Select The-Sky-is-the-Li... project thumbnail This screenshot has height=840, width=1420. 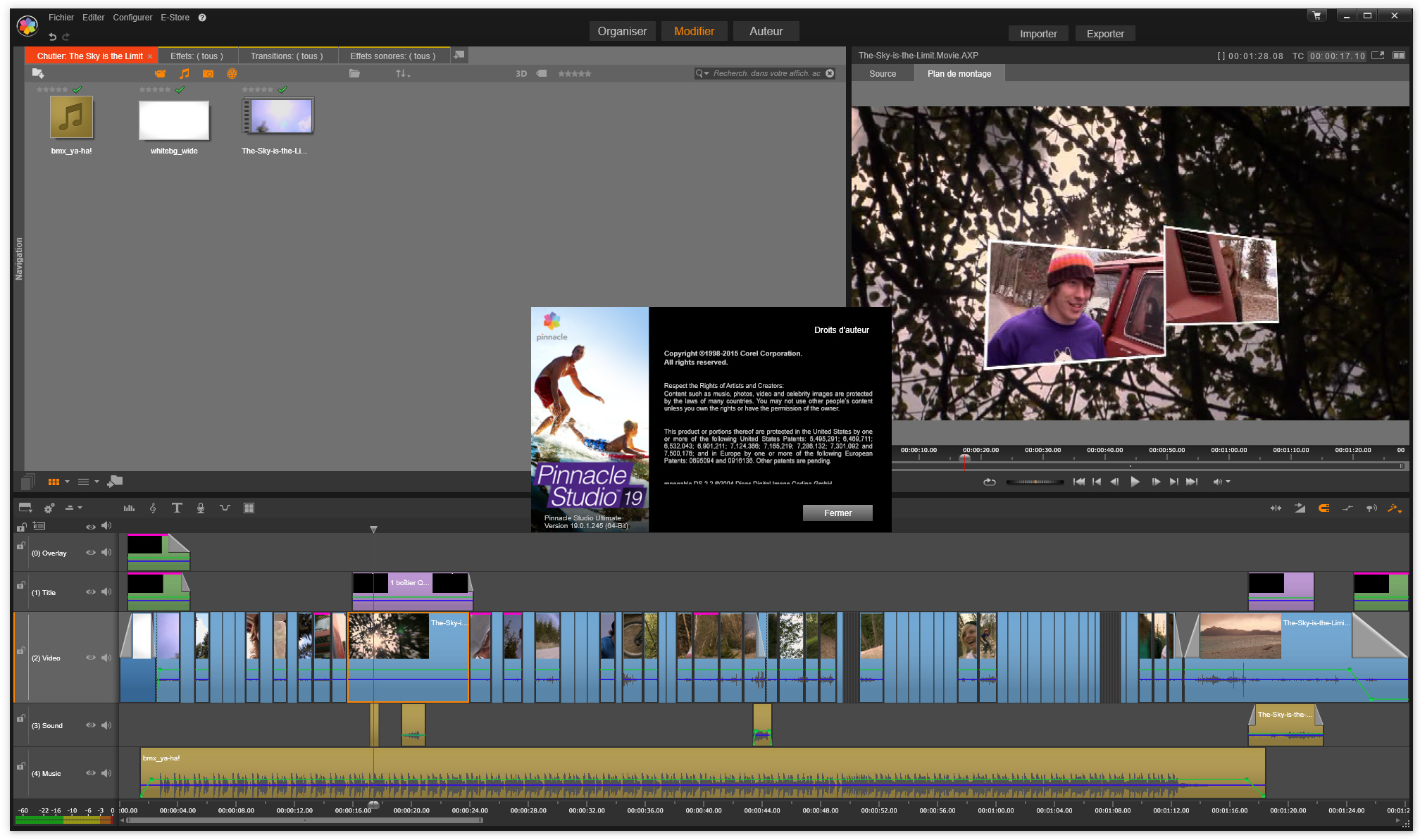click(x=278, y=116)
